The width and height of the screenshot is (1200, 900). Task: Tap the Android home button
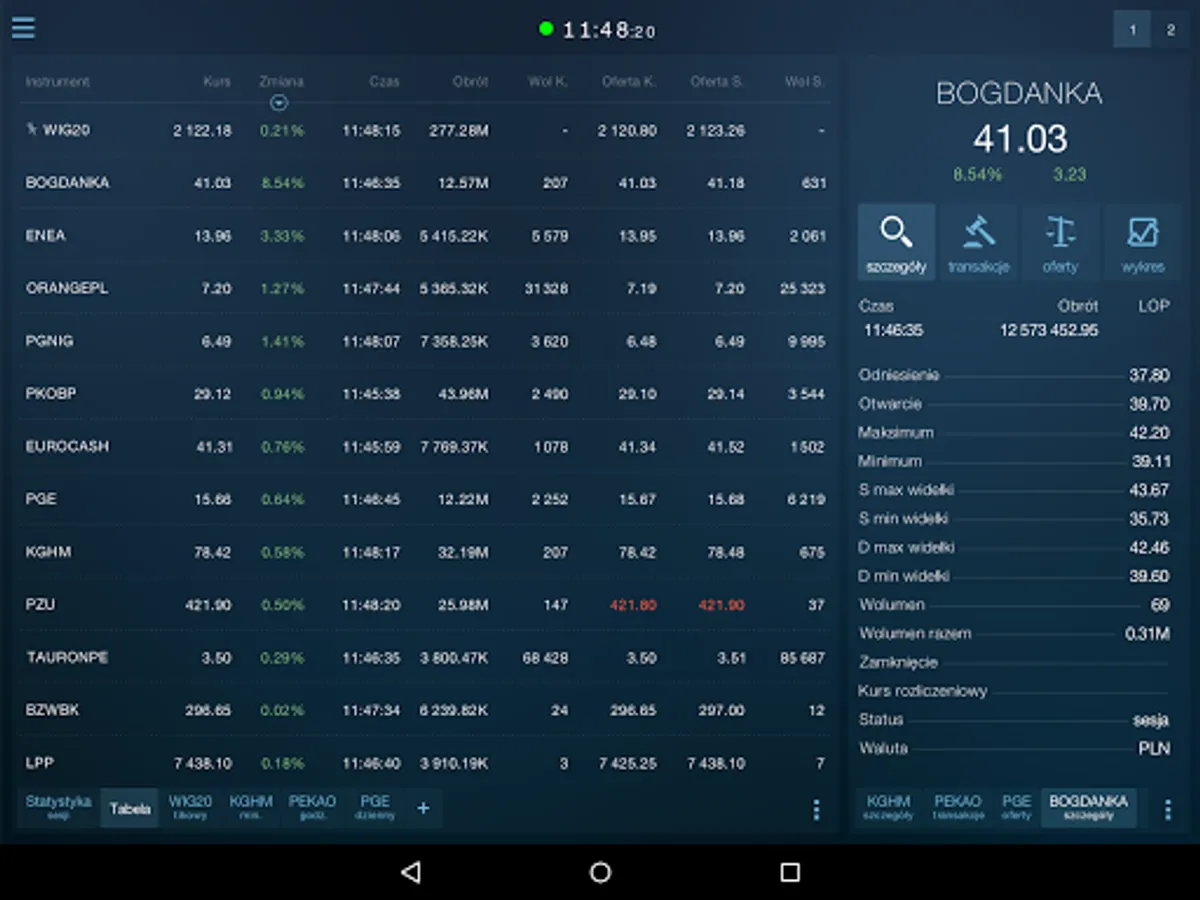pyautogui.click(x=600, y=872)
